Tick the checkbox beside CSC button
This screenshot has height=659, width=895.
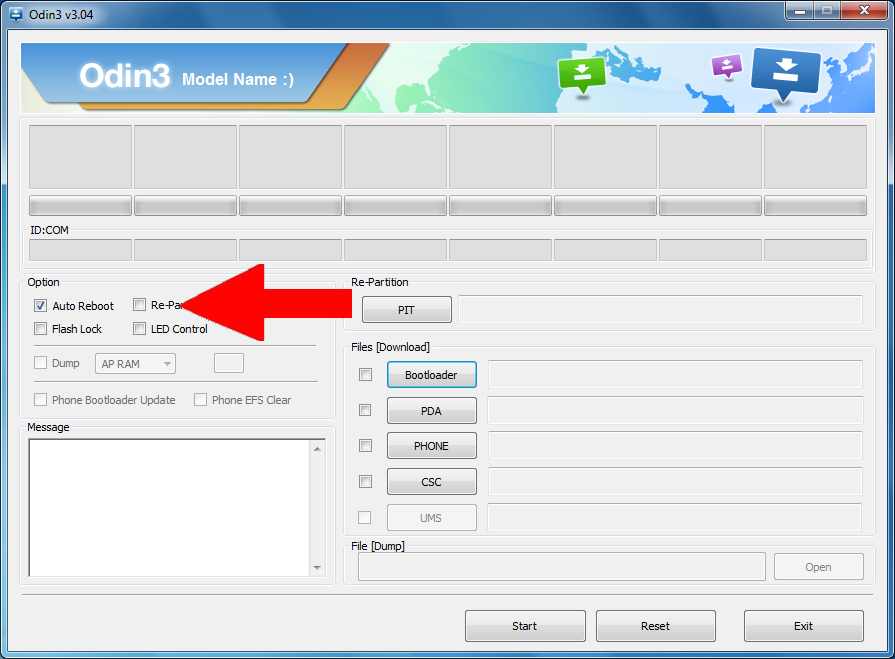point(365,482)
